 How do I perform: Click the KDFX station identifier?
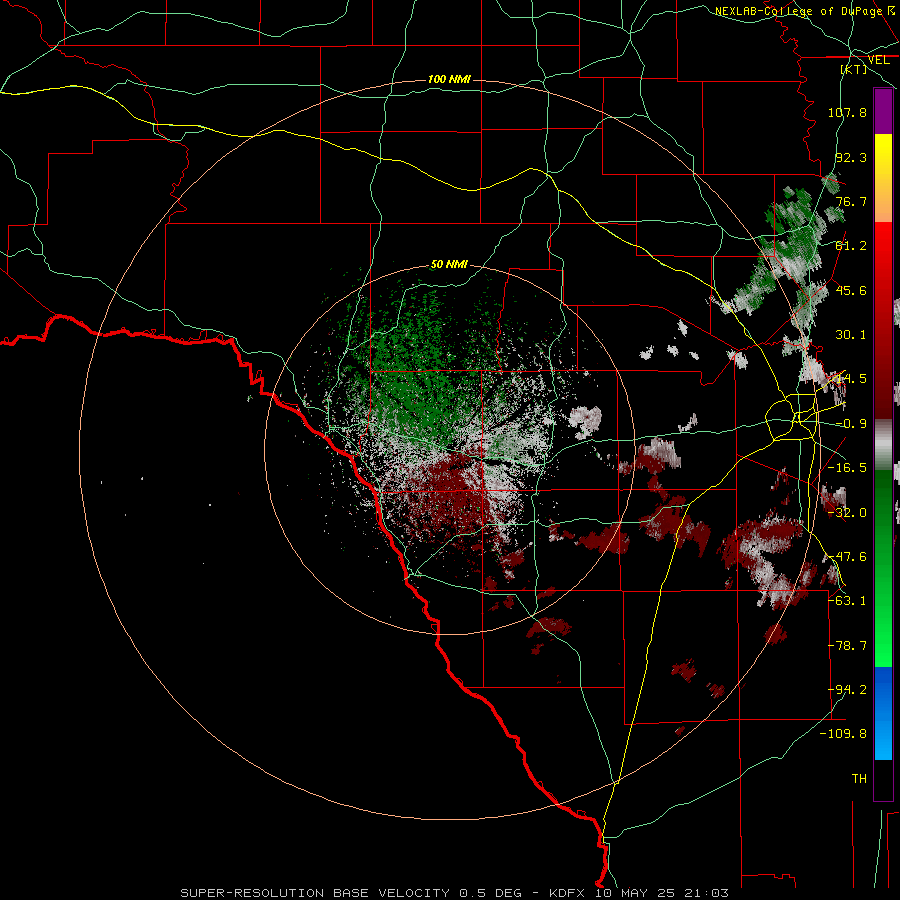coord(566,893)
